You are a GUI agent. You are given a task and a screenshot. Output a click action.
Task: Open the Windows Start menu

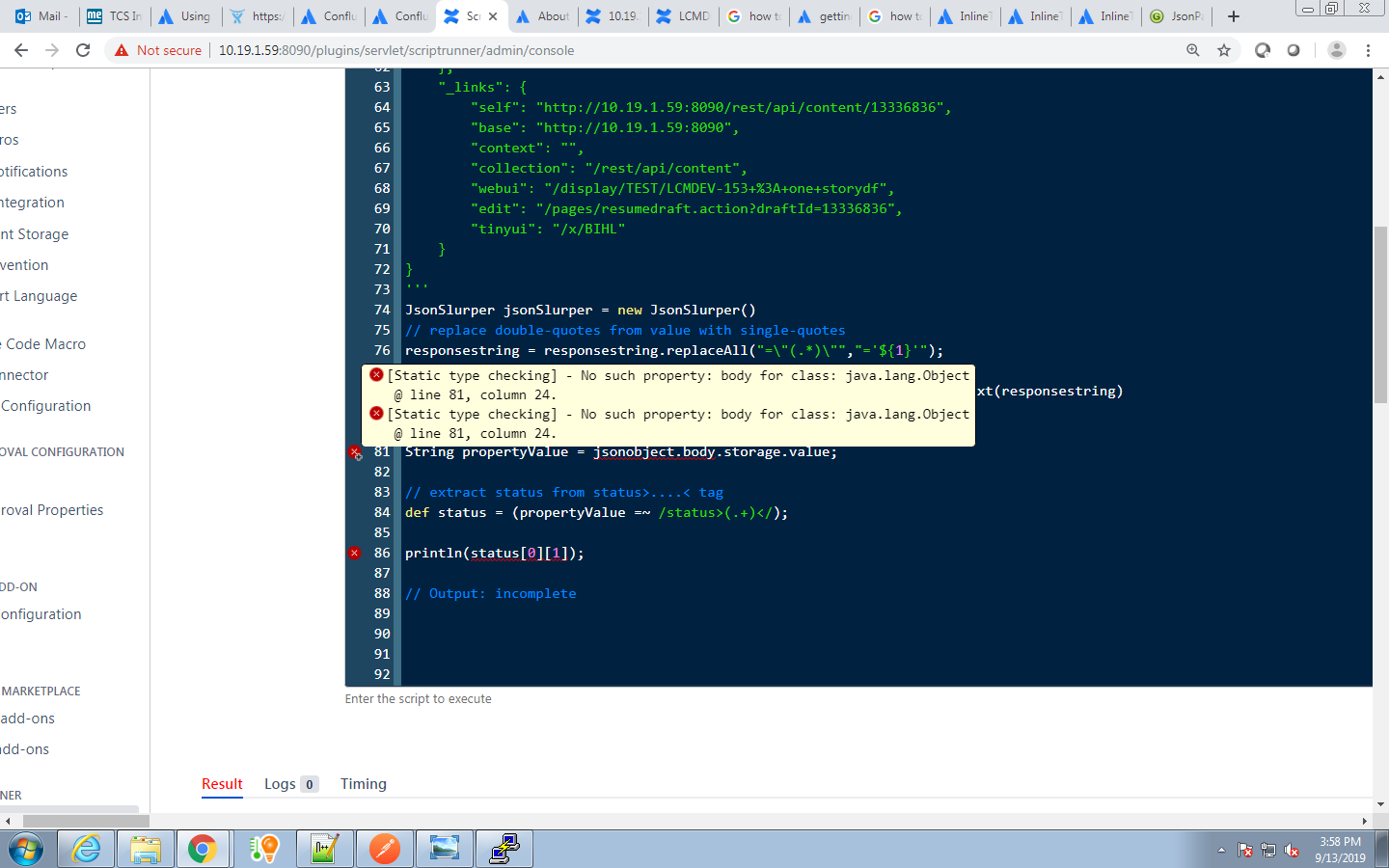coord(26,849)
